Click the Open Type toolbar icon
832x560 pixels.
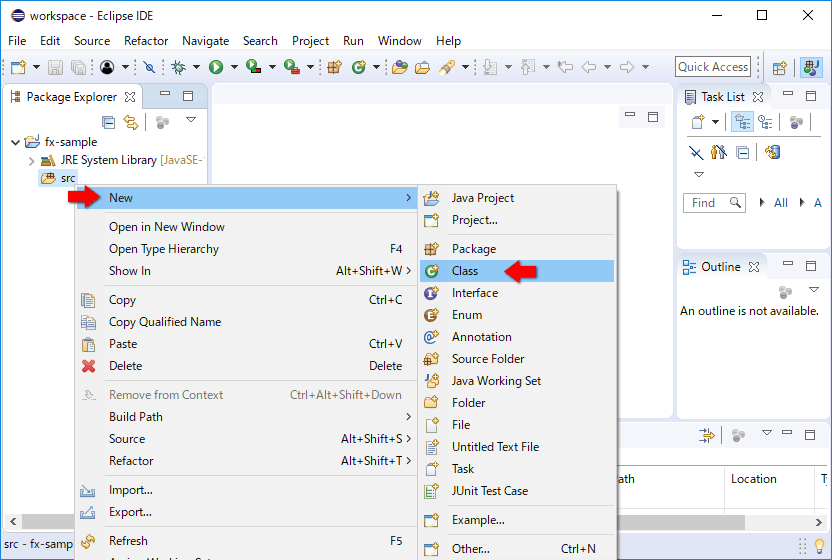pyautogui.click(x=400, y=67)
